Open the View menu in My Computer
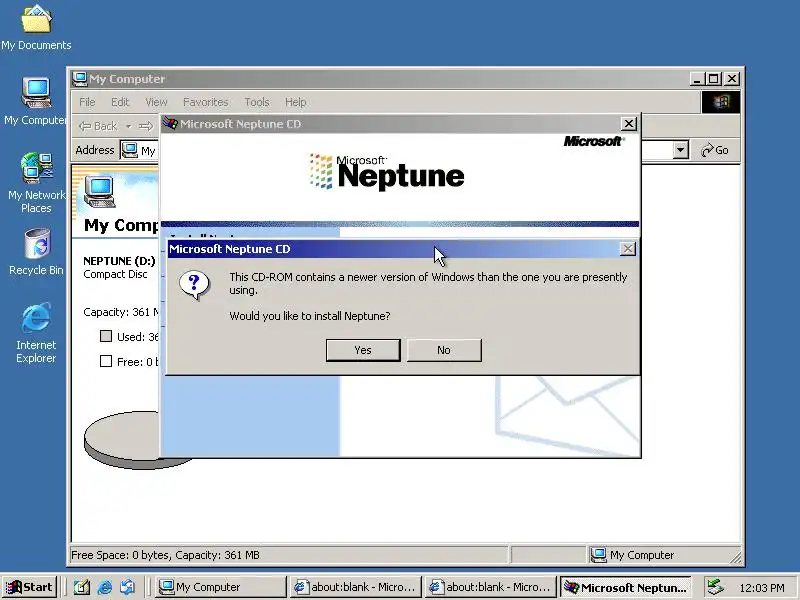Image resolution: width=800 pixels, height=600 pixels. (156, 102)
